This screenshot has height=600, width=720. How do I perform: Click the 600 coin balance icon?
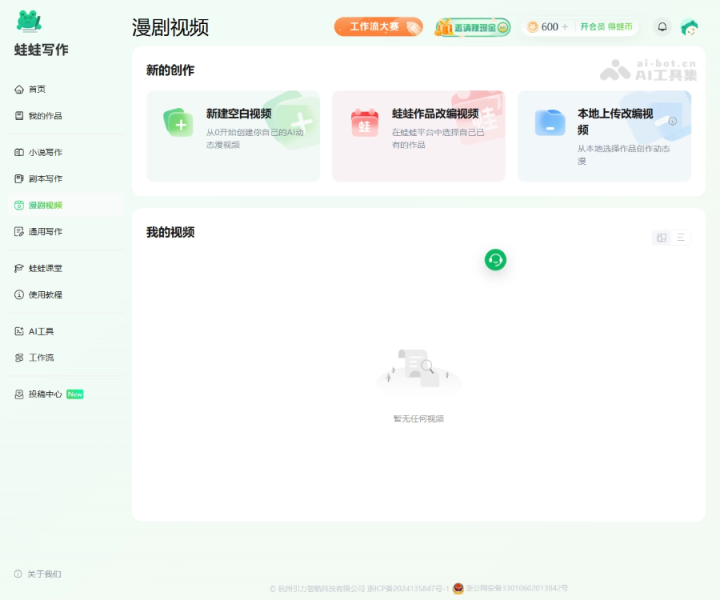pos(533,27)
